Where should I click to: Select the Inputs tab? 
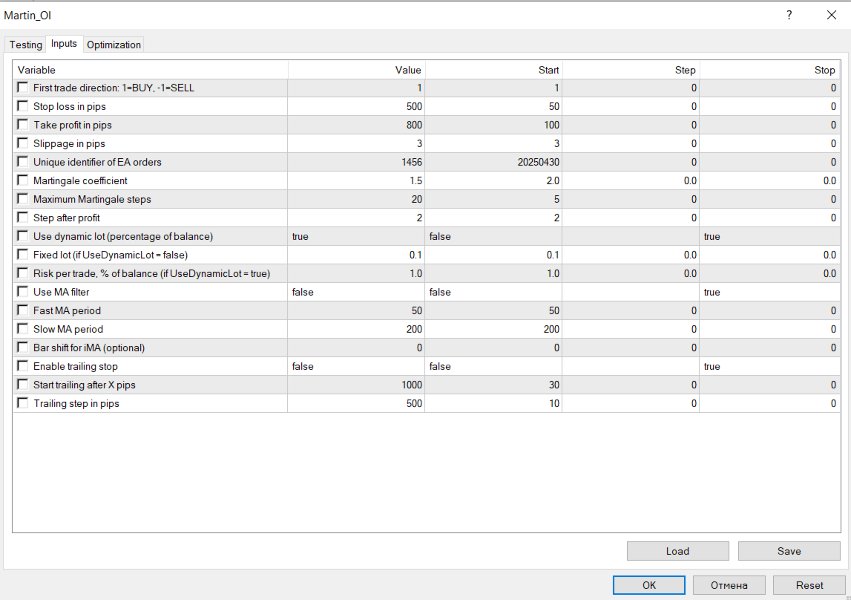[64, 43]
